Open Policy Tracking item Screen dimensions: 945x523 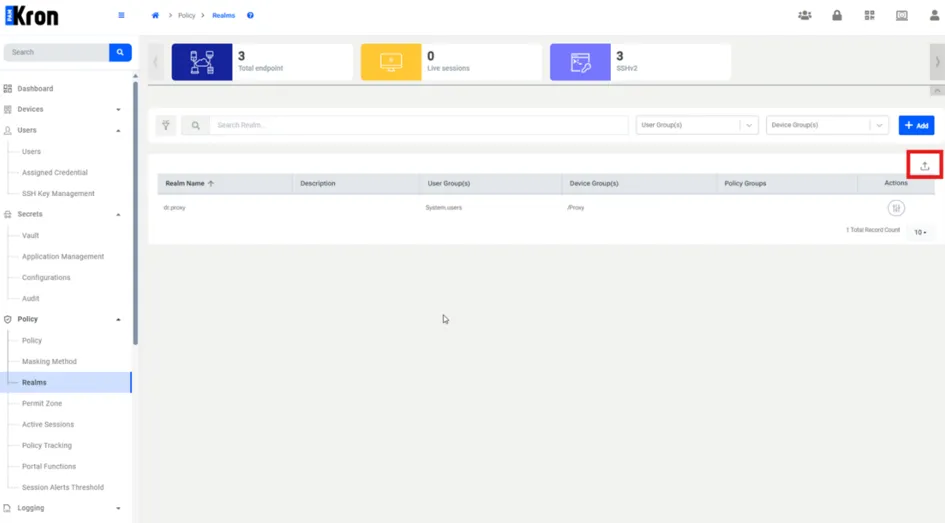coord(47,446)
